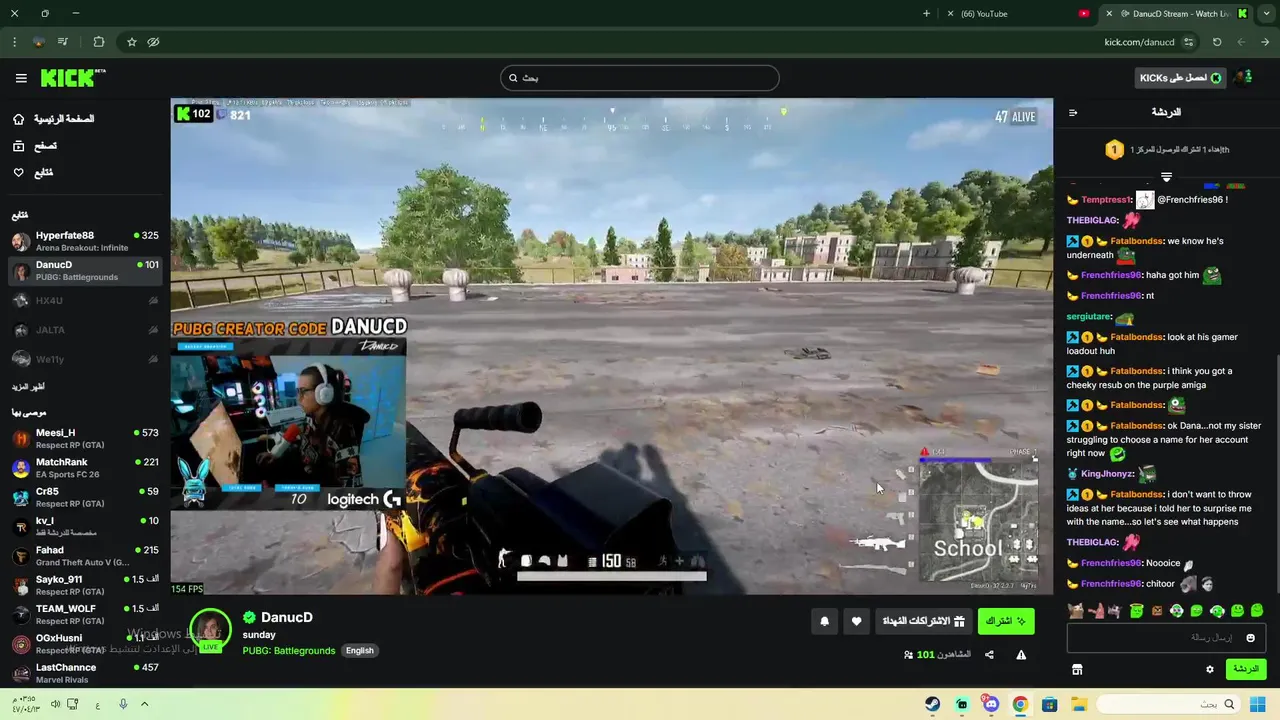Open a new browser tab
1280x720 pixels.
click(x=926, y=14)
